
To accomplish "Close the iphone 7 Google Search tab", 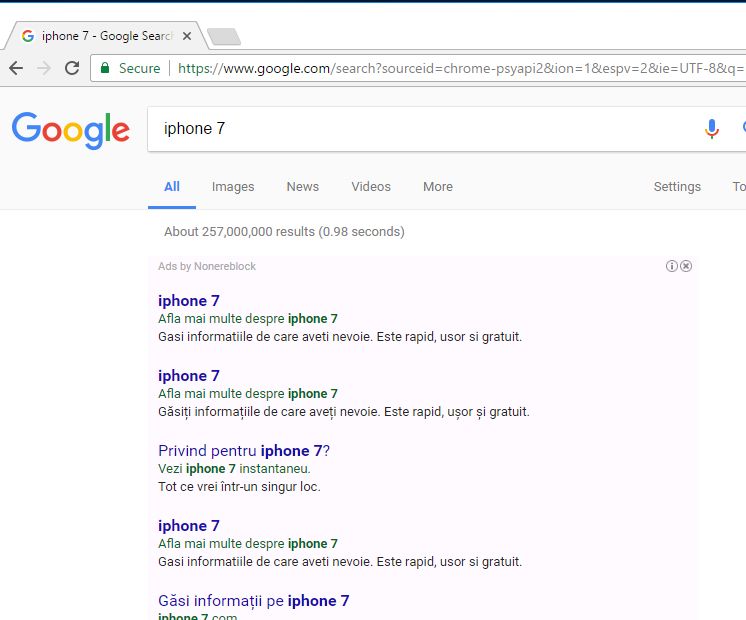I will coord(187,36).
